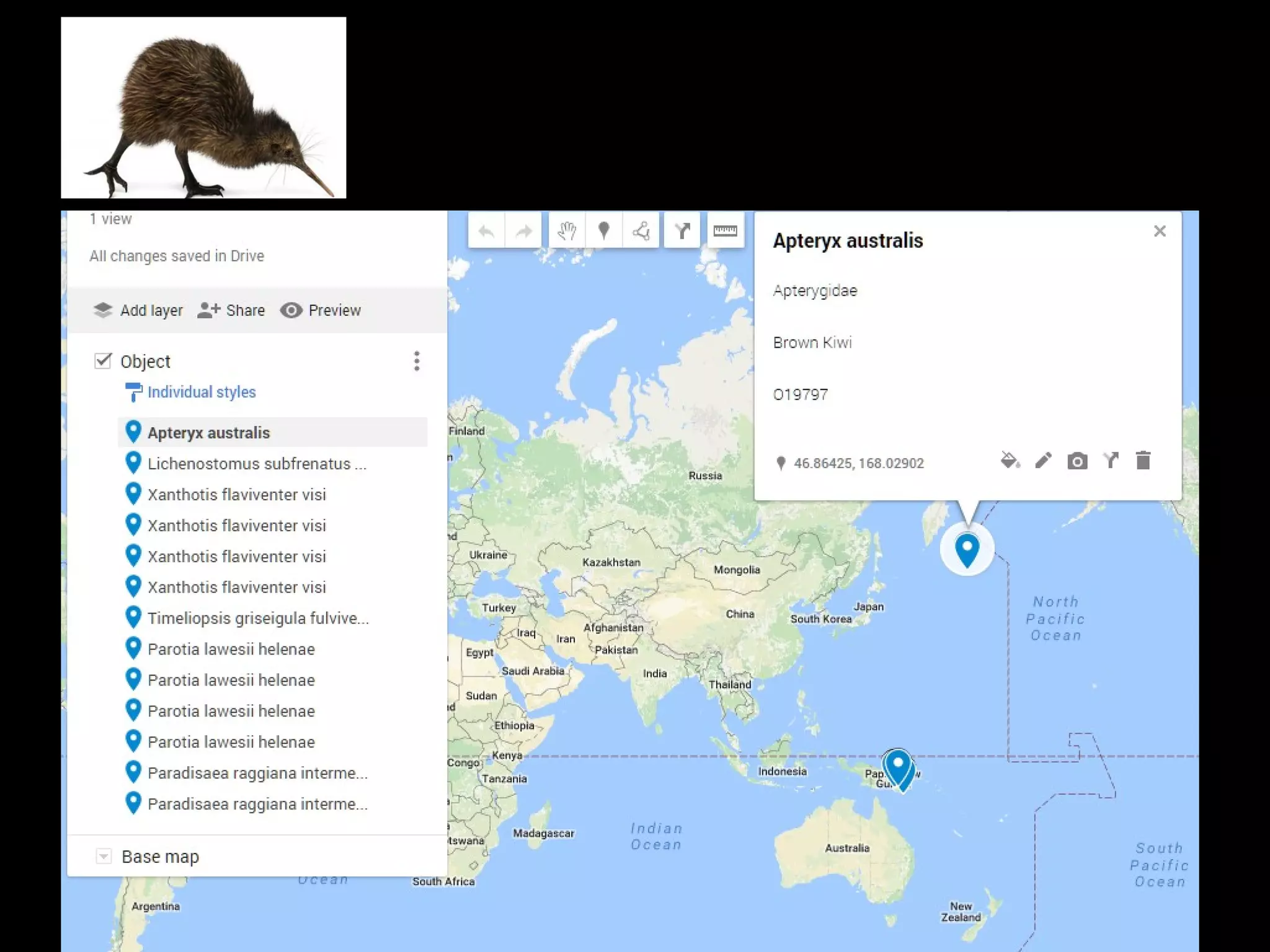Image resolution: width=1270 pixels, height=952 pixels.
Task: Click the Share button
Action: tap(231, 310)
